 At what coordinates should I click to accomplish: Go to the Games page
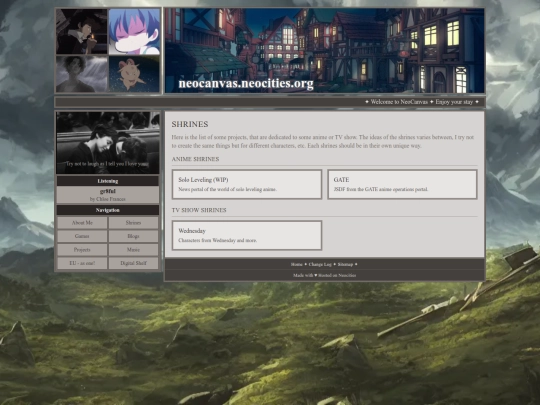(x=82, y=236)
